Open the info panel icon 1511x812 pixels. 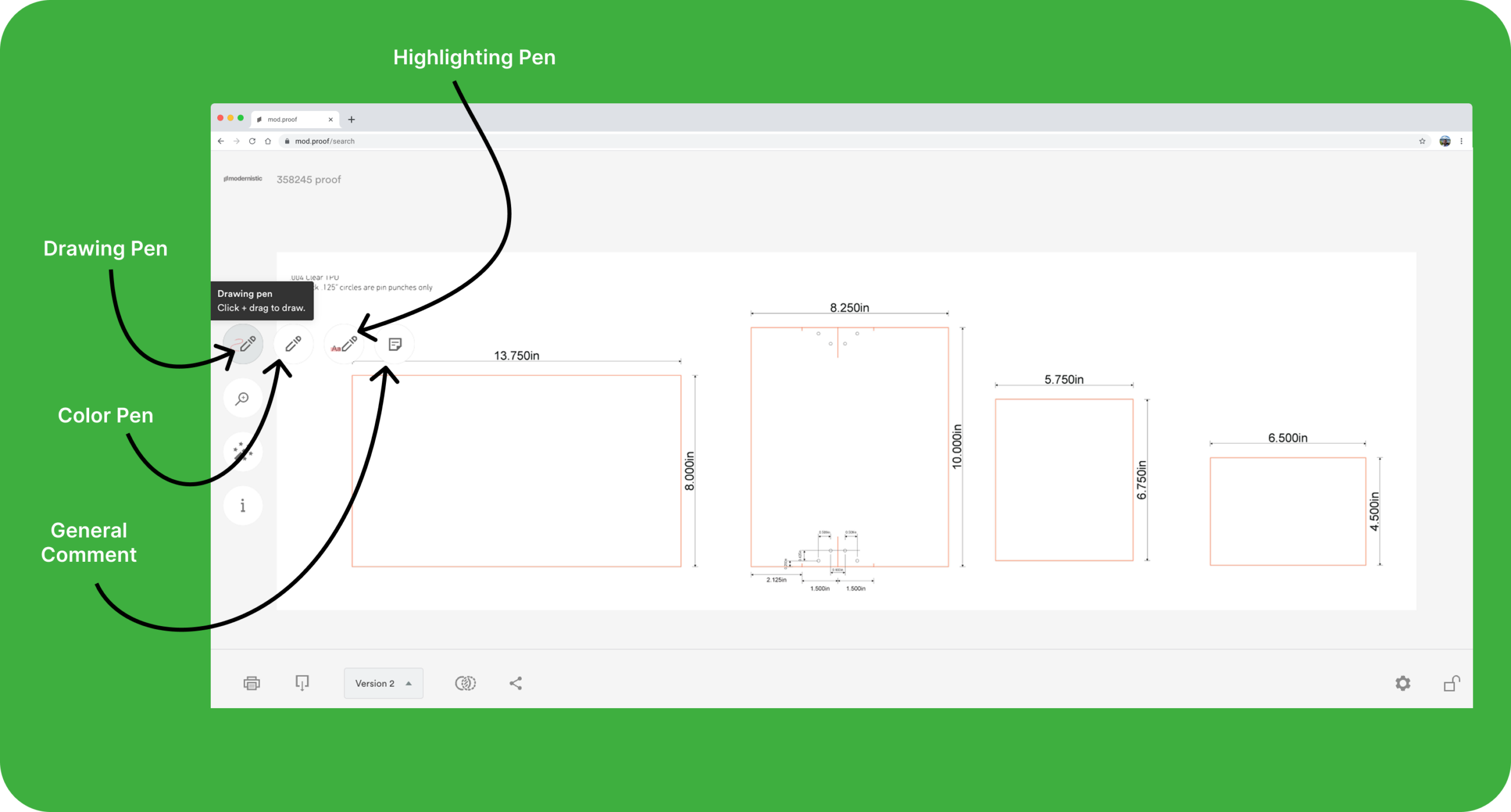coord(243,506)
